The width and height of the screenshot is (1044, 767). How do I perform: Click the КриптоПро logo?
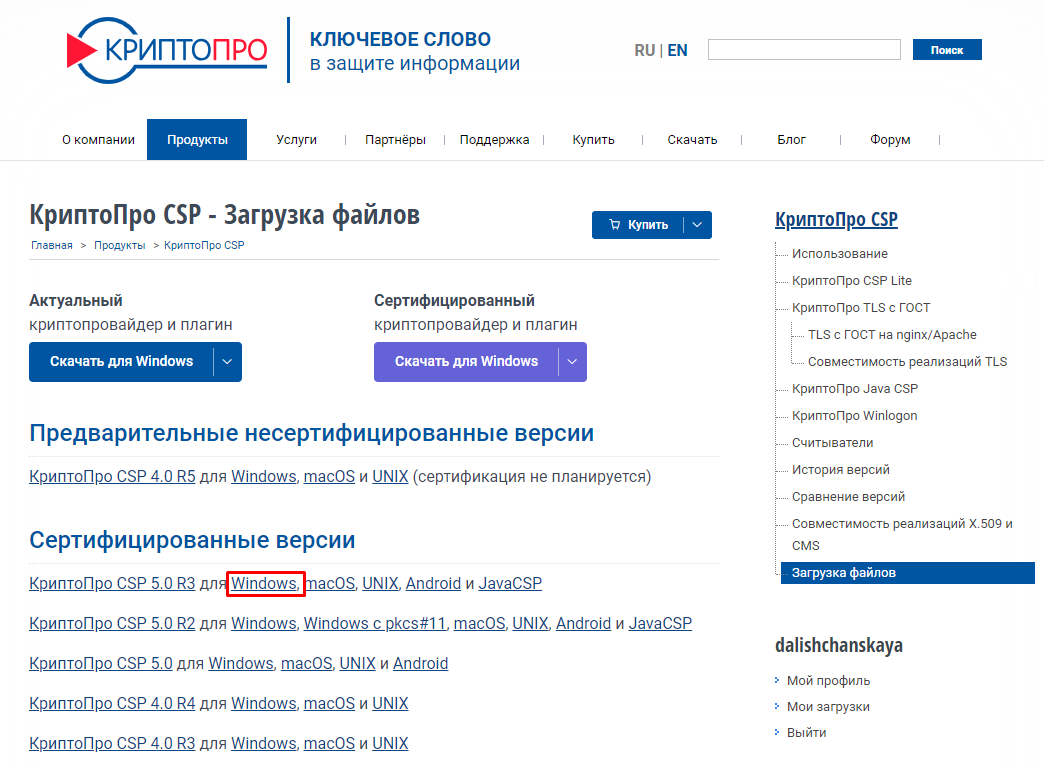click(x=166, y=51)
